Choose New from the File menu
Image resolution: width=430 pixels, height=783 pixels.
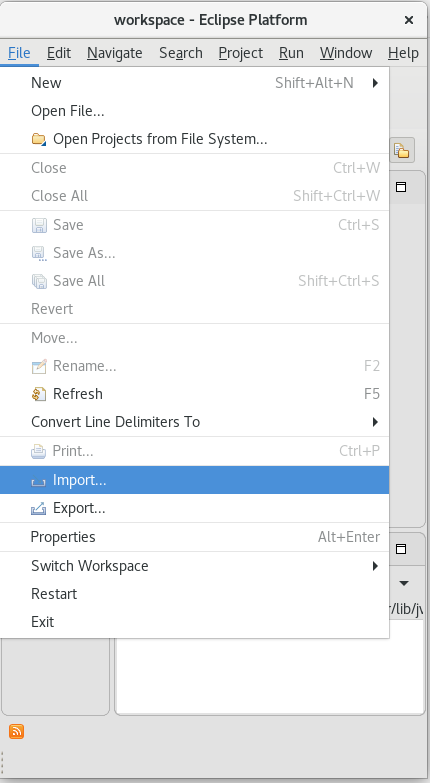[194, 83]
